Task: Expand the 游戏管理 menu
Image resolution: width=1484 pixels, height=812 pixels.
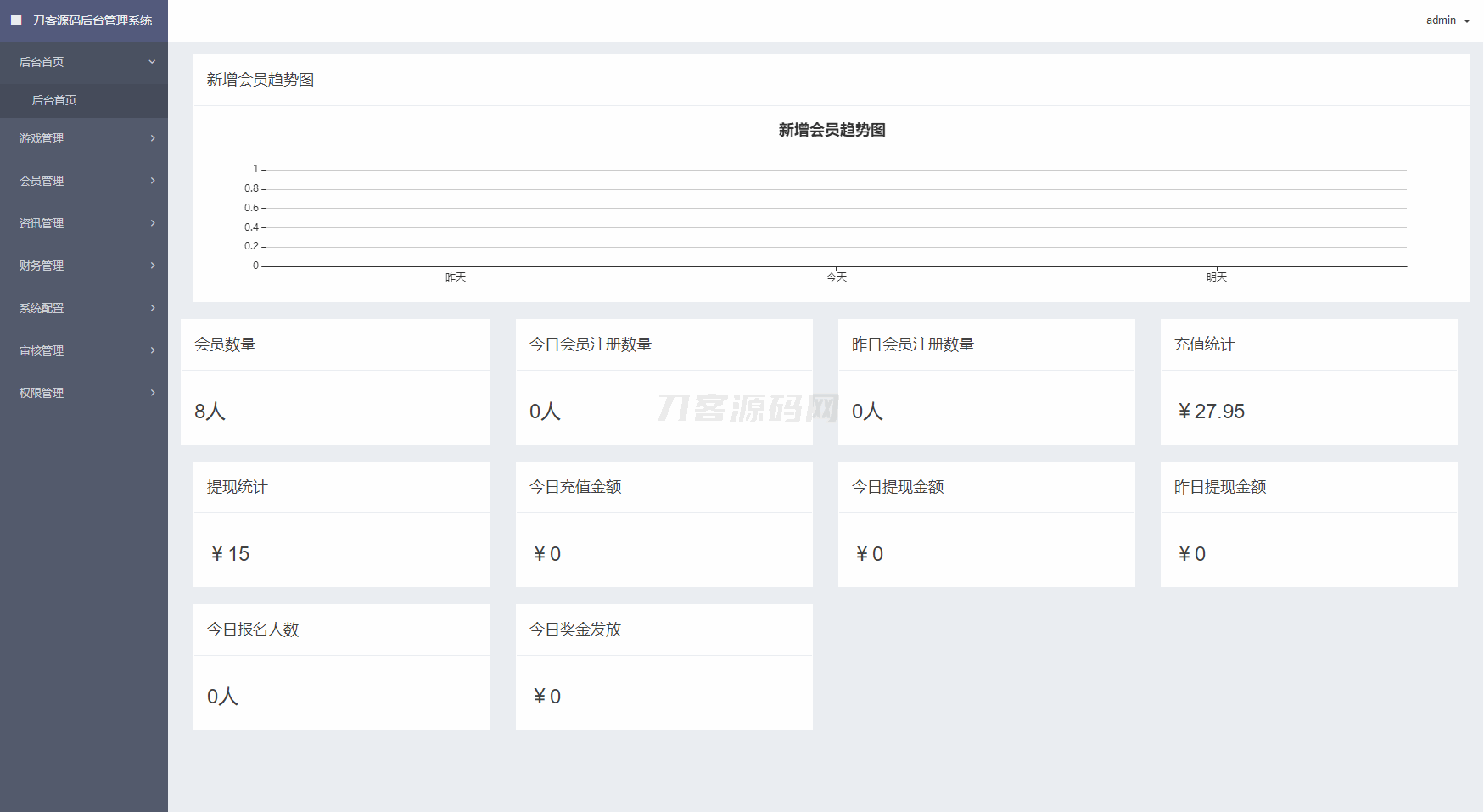Action: point(42,138)
